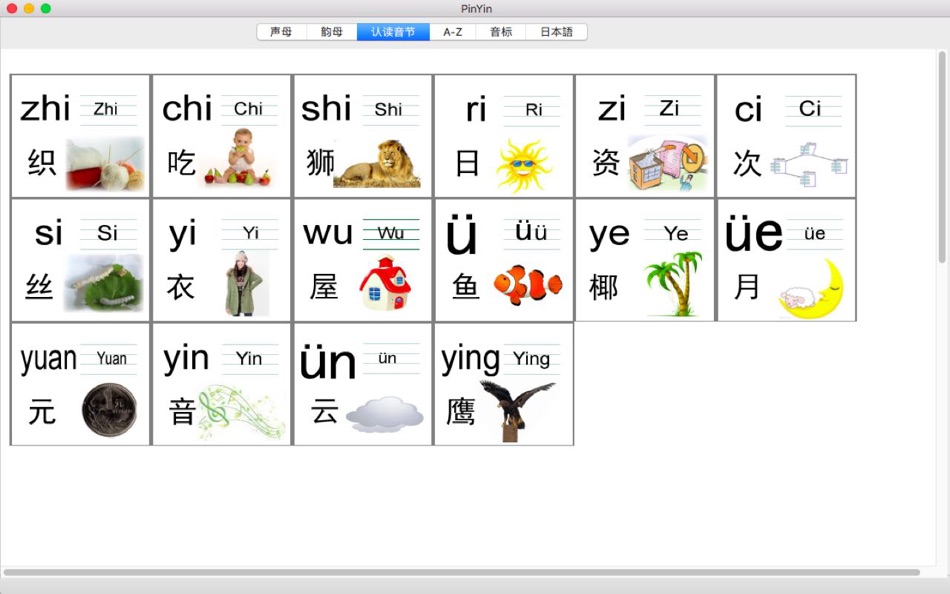This screenshot has width=950, height=594.
Task: Click the character 日 on ri card
Action: (467, 163)
